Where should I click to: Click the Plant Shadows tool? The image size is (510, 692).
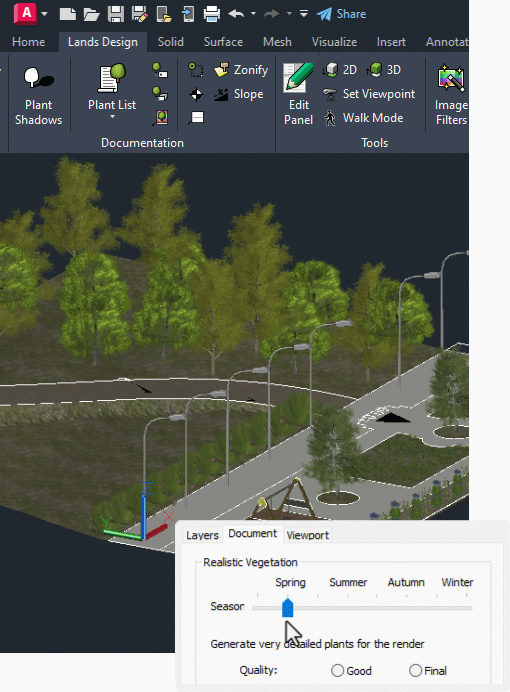38,96
